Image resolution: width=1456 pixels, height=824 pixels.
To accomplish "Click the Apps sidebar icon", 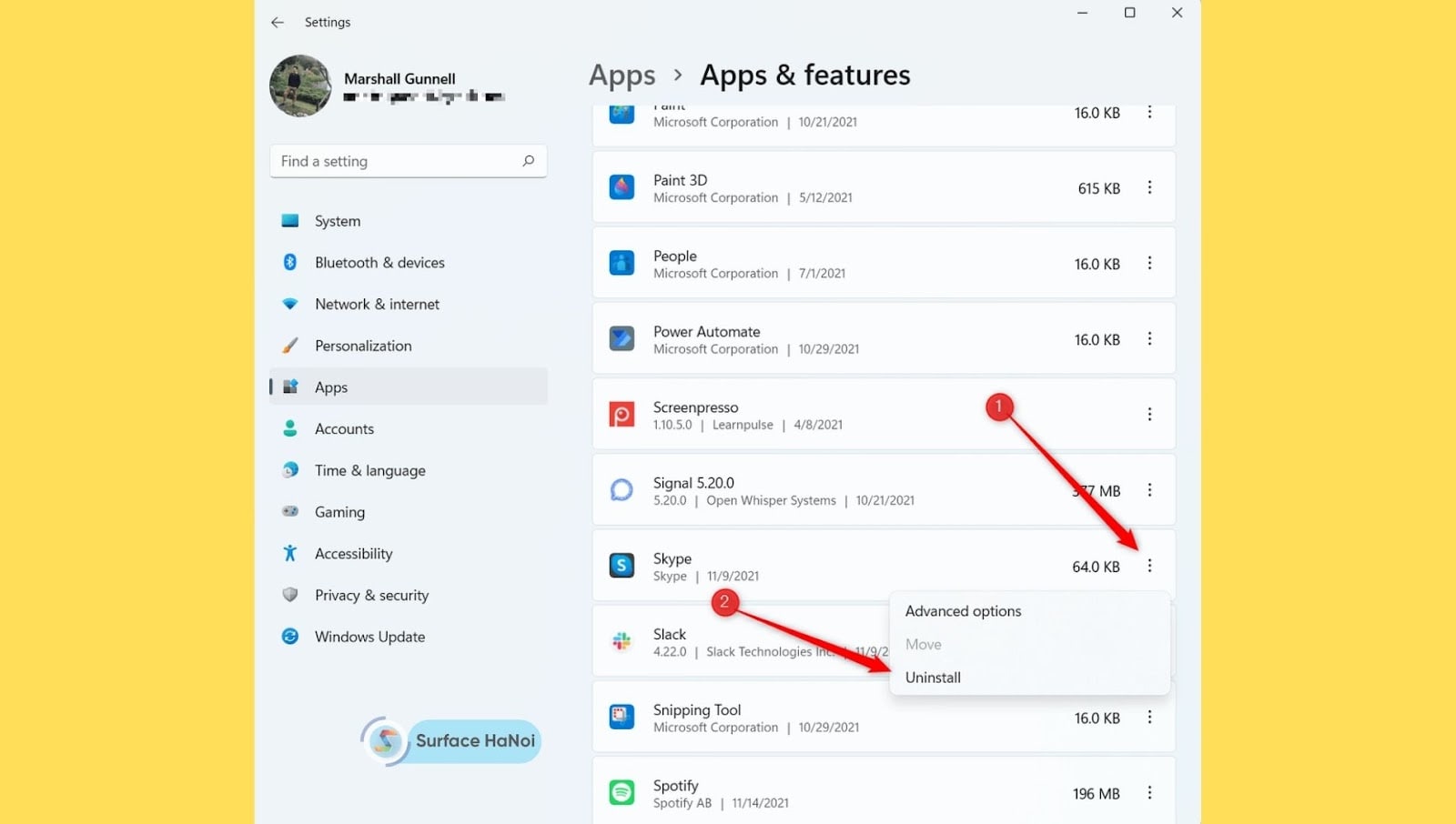I will [x=290, y=387].
